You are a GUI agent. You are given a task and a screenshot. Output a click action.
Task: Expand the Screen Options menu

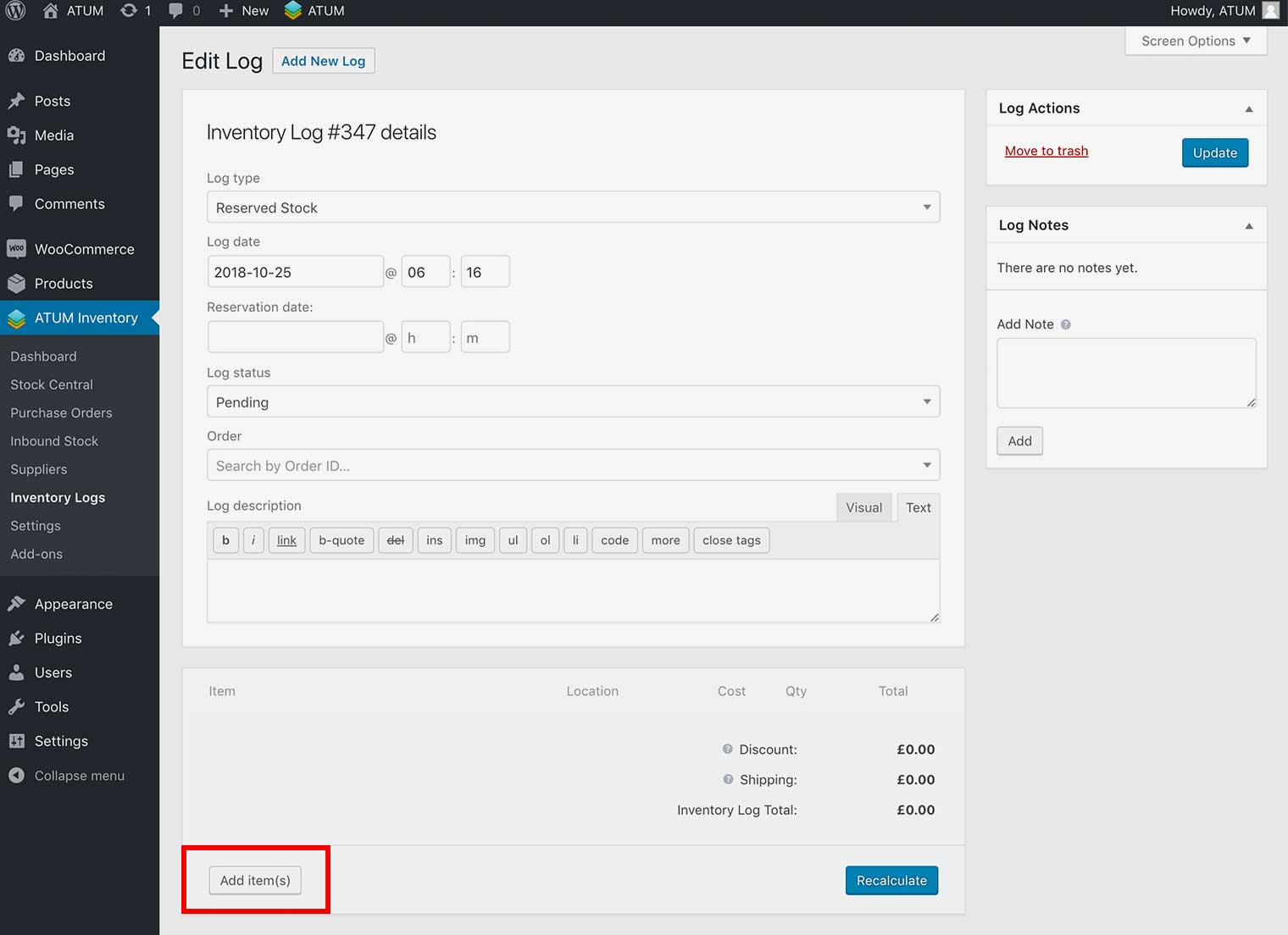coord(1195,41)
